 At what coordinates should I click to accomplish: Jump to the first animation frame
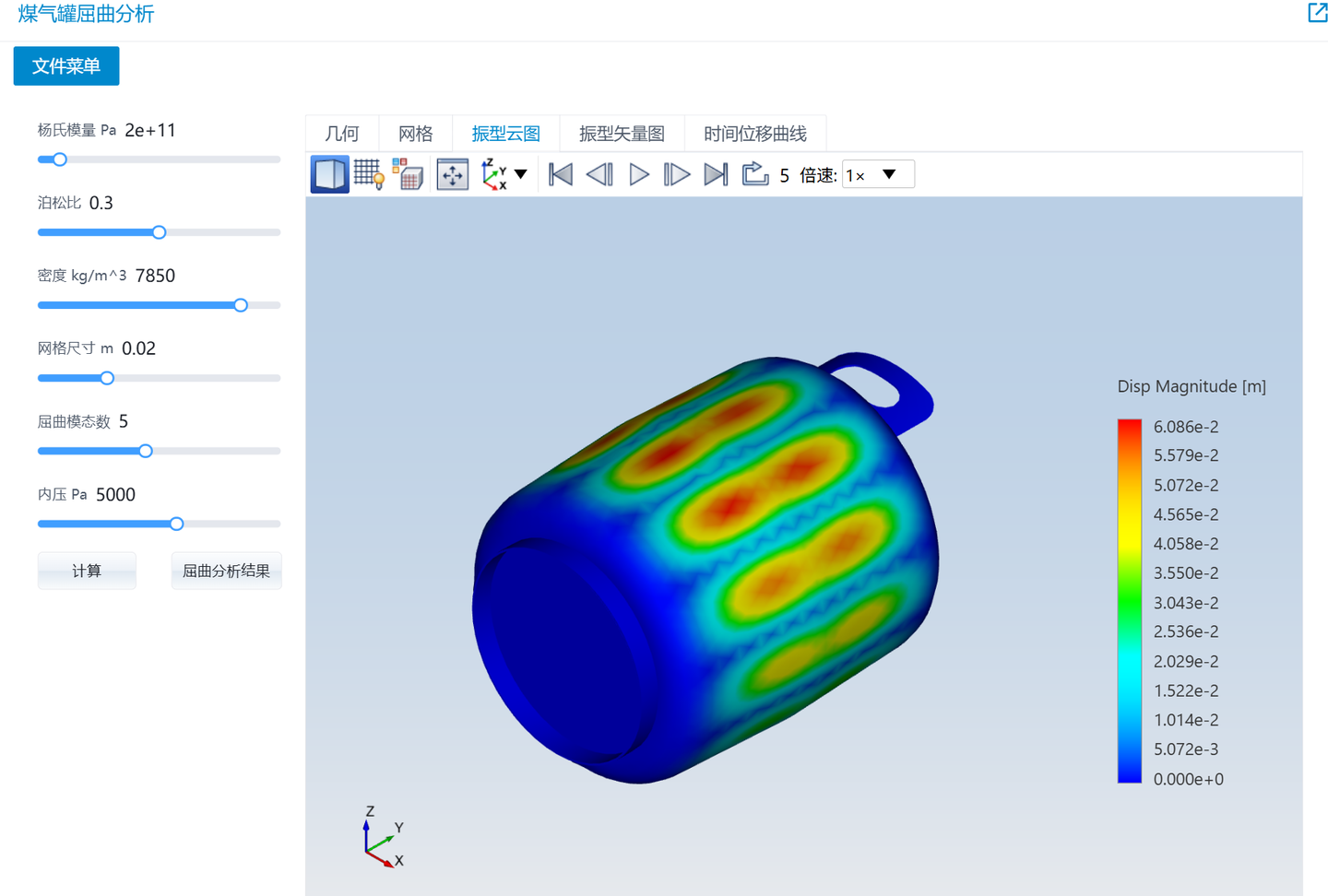(x=561, y=174)
